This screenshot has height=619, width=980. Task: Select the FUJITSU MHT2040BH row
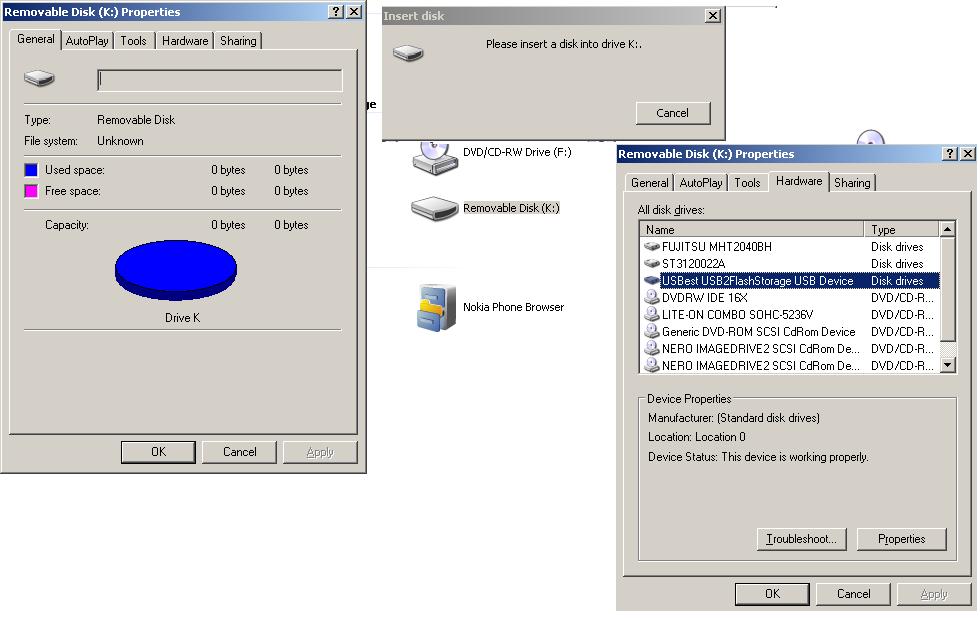(790, 247)
